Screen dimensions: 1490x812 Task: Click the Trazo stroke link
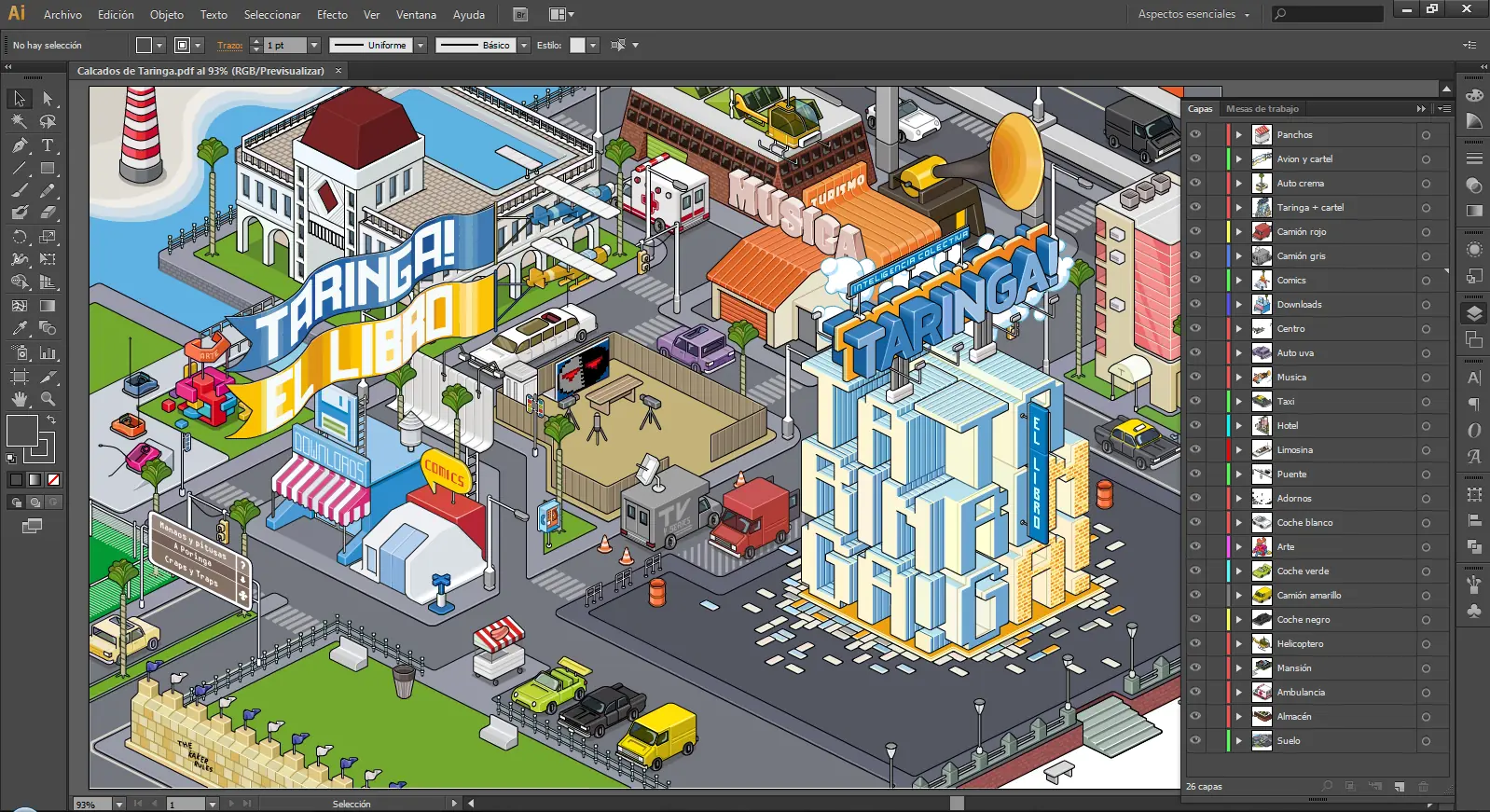point(229,45)
